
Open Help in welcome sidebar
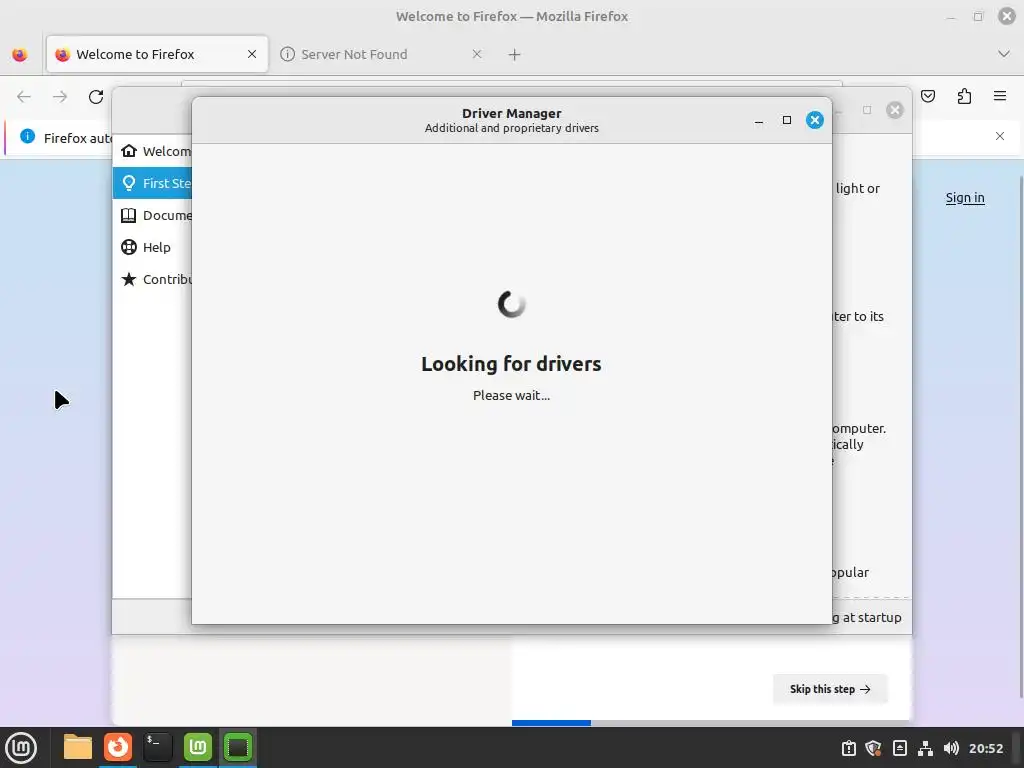(x=152, y=247)
